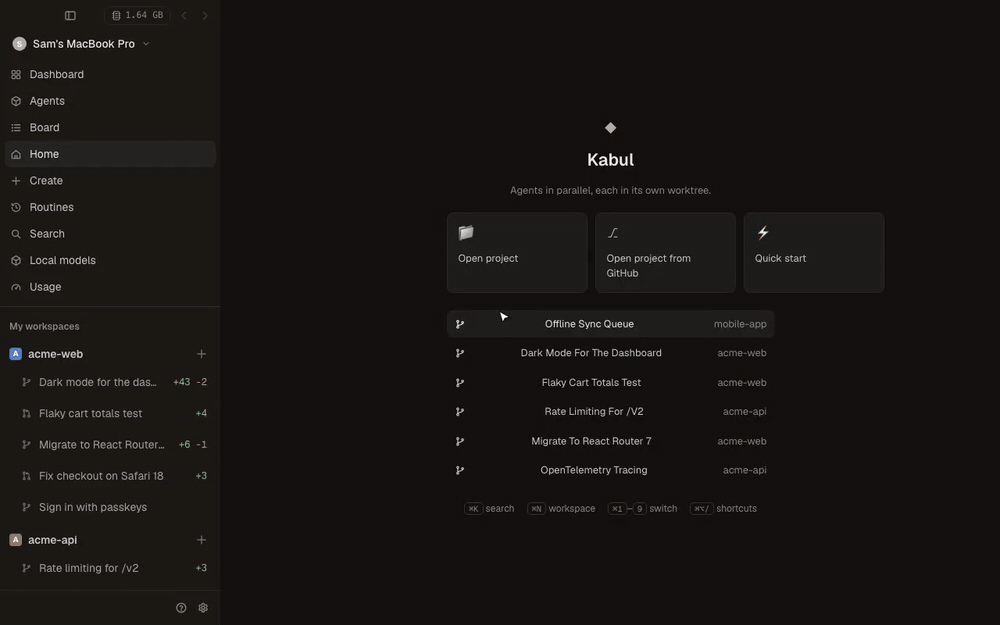Screen dimensions: 1000x625
Task: Click the My workspaces heading
Action: [x=45, y=327]
